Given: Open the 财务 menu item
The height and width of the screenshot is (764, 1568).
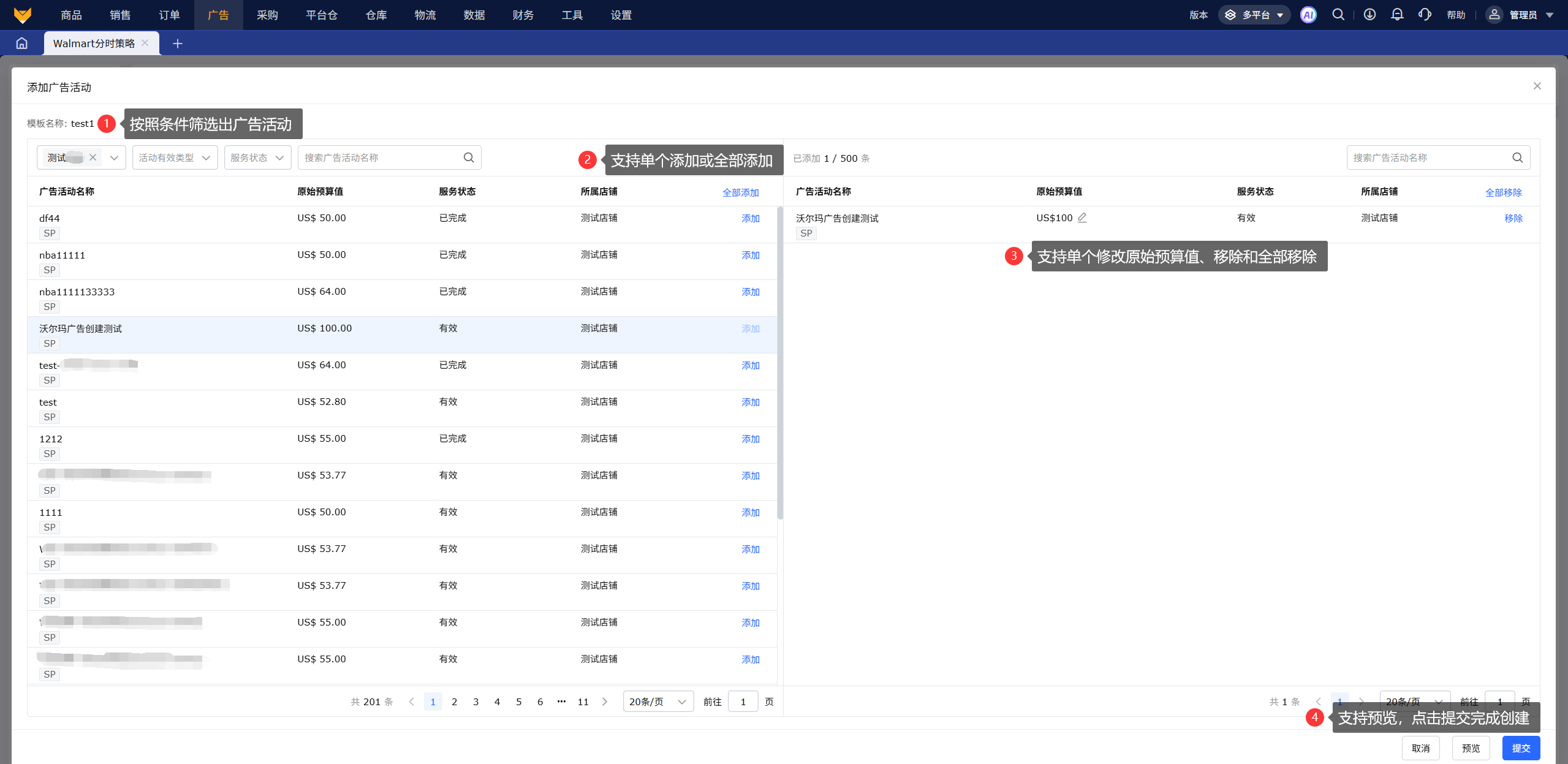Looking at the screenshot, I should tap(523, 15).
